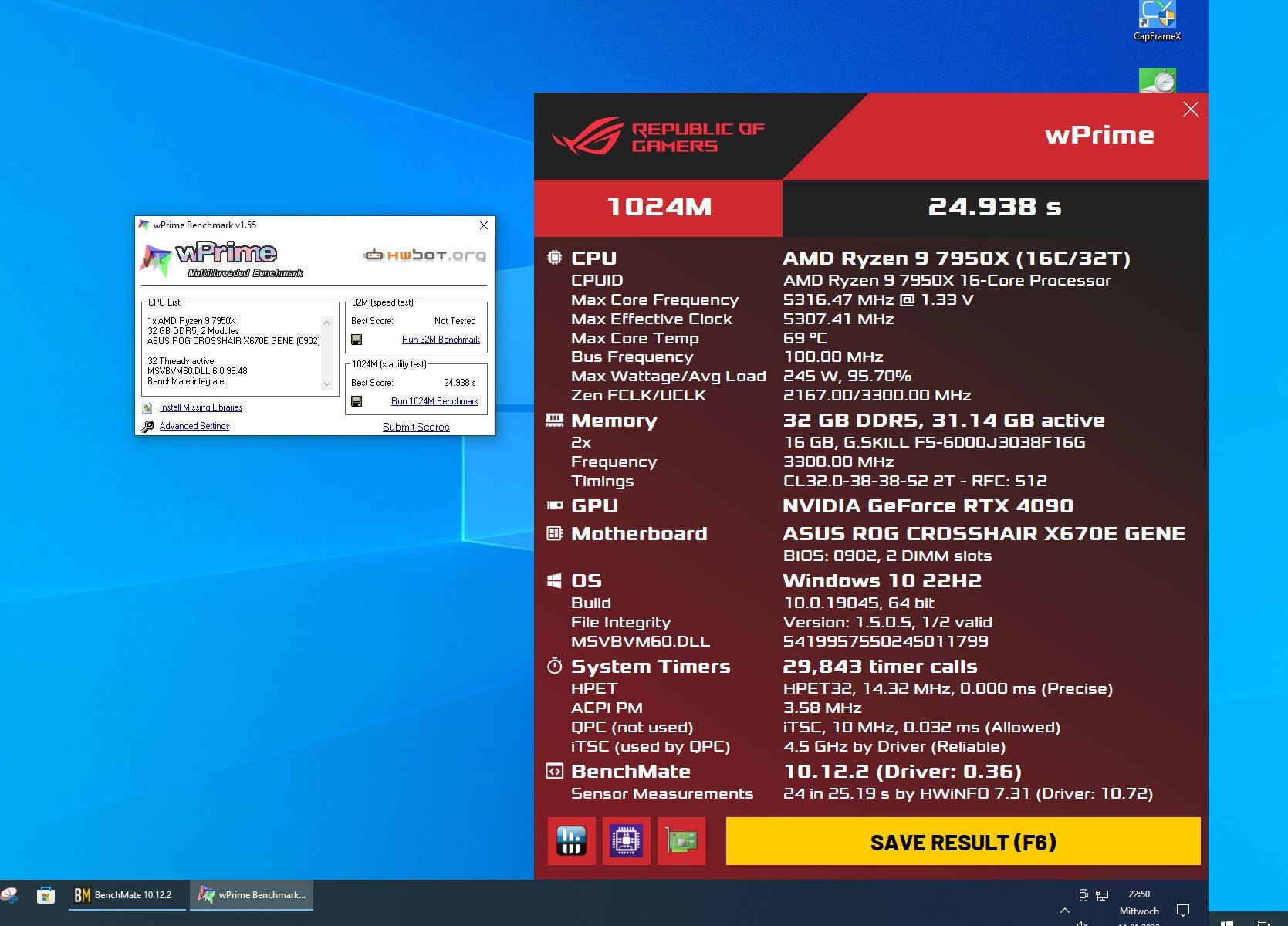
Task: Run the 1024M Benchmark in wPrime
Action: click(434, 401)
